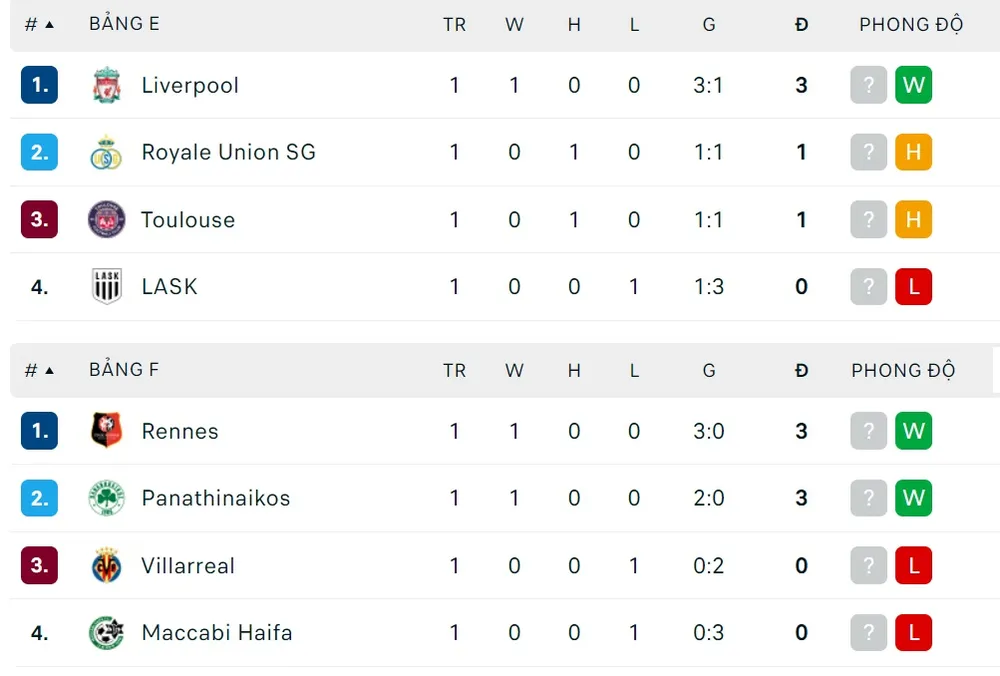Click the PHONG ĐỘ header in Bảng F
This screenshot has width=1000, height=676.
[903, 371]
